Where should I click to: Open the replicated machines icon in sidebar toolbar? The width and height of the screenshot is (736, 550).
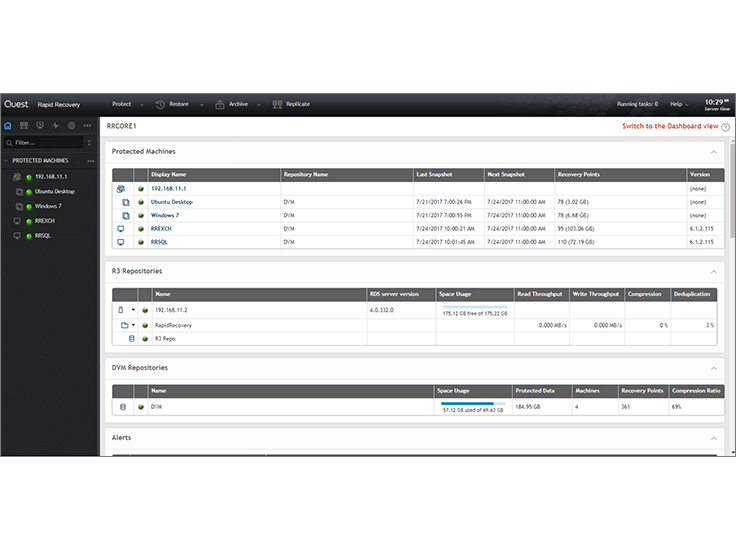pyautogui.click(x=23, y=126)
